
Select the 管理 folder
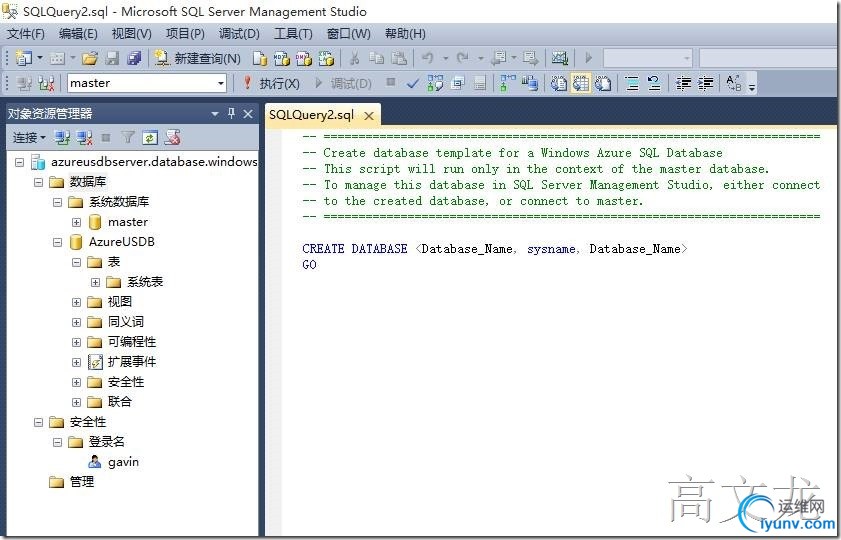click(82, 482)
